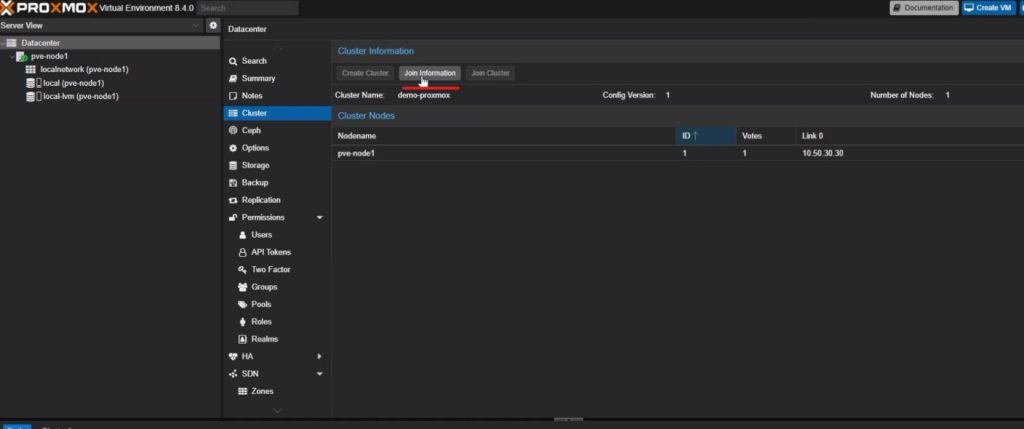This screenshot has width=1024, height=429.
Task: Click the Summary book icon
Action: tap(233, 78)
